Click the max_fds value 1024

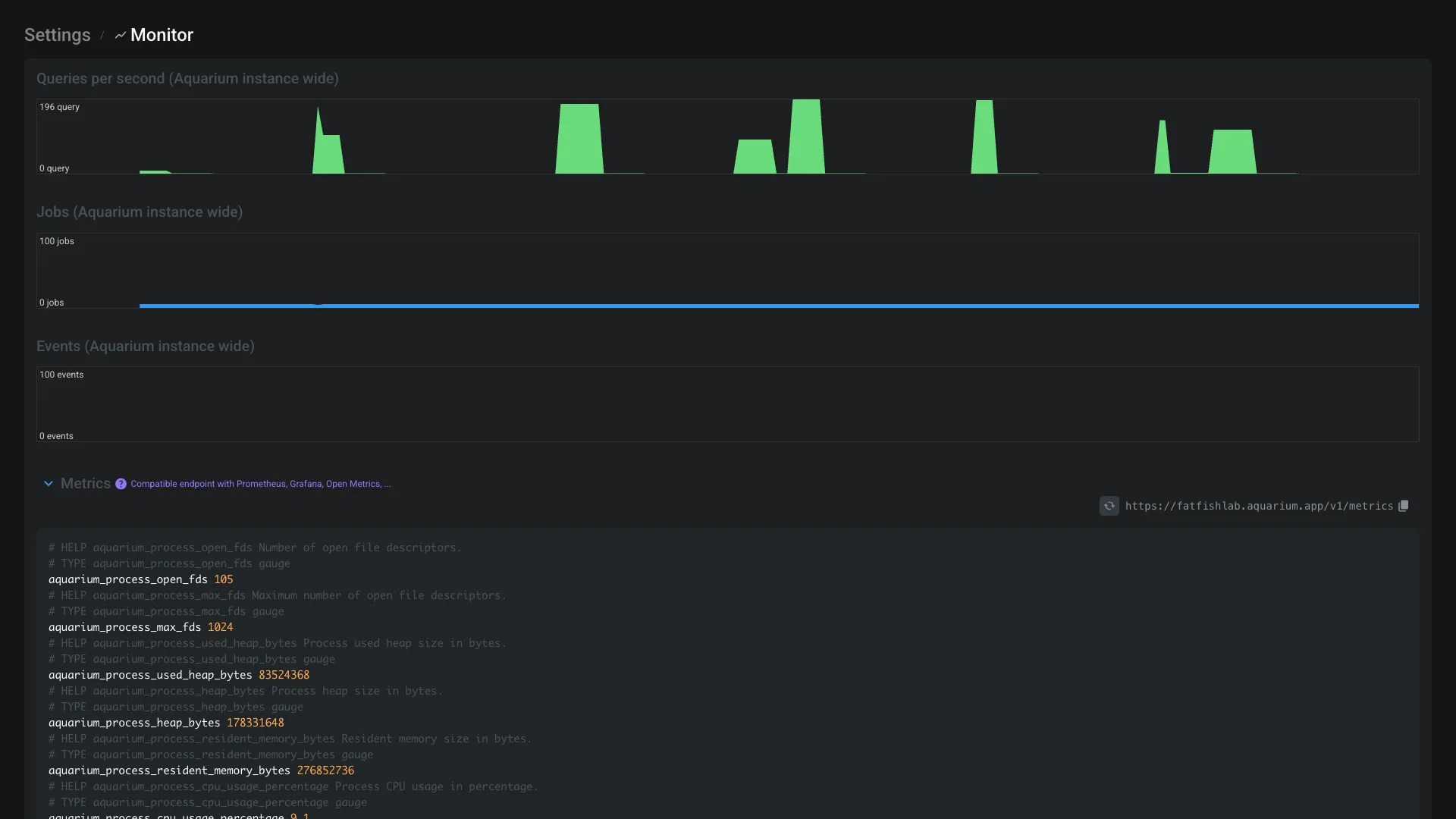click(220, 627)
